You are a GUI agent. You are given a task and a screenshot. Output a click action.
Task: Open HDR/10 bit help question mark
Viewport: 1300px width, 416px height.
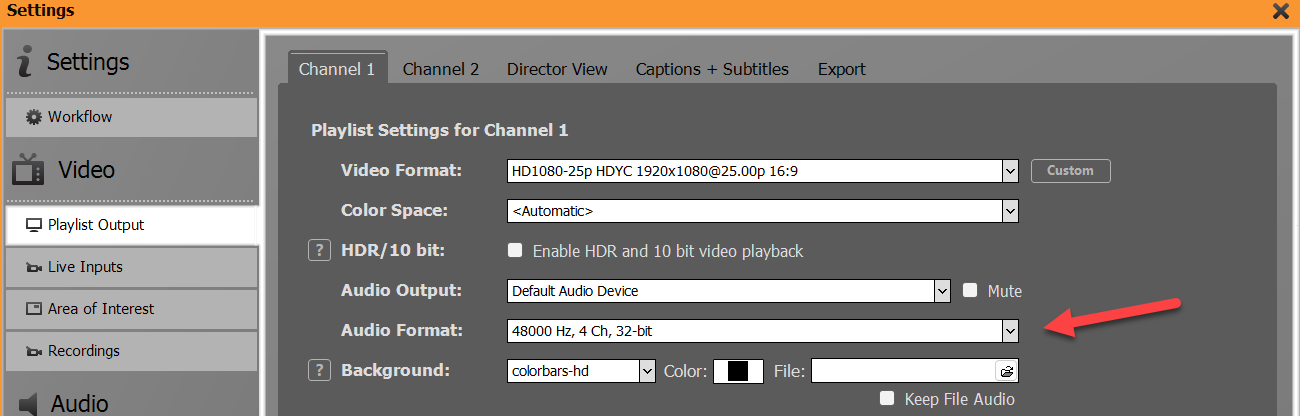(x=319, y=251)
